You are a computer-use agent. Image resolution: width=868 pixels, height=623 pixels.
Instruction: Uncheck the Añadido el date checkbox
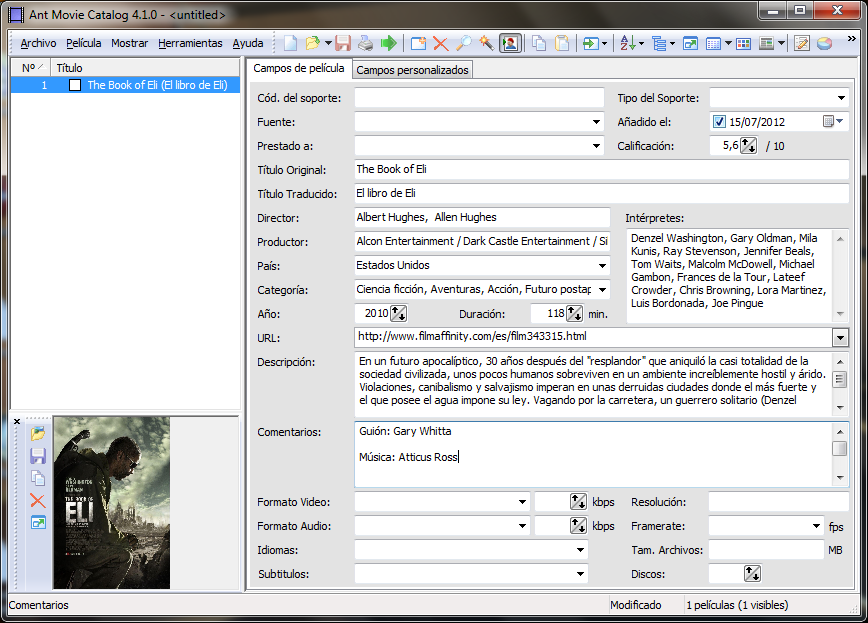pyautogui.click(x=719, y=122)
